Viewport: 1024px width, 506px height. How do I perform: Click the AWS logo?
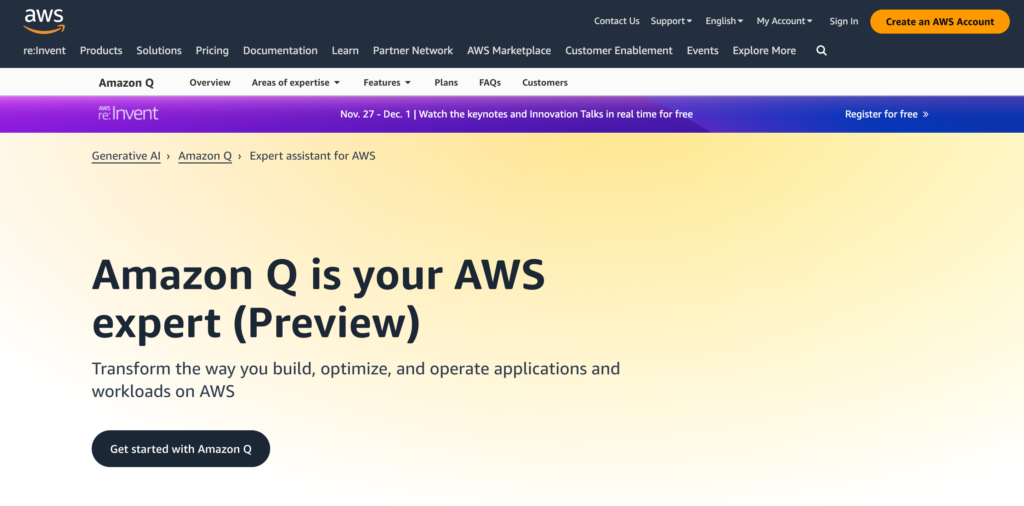pyautogui.click(x=44, y=21)
